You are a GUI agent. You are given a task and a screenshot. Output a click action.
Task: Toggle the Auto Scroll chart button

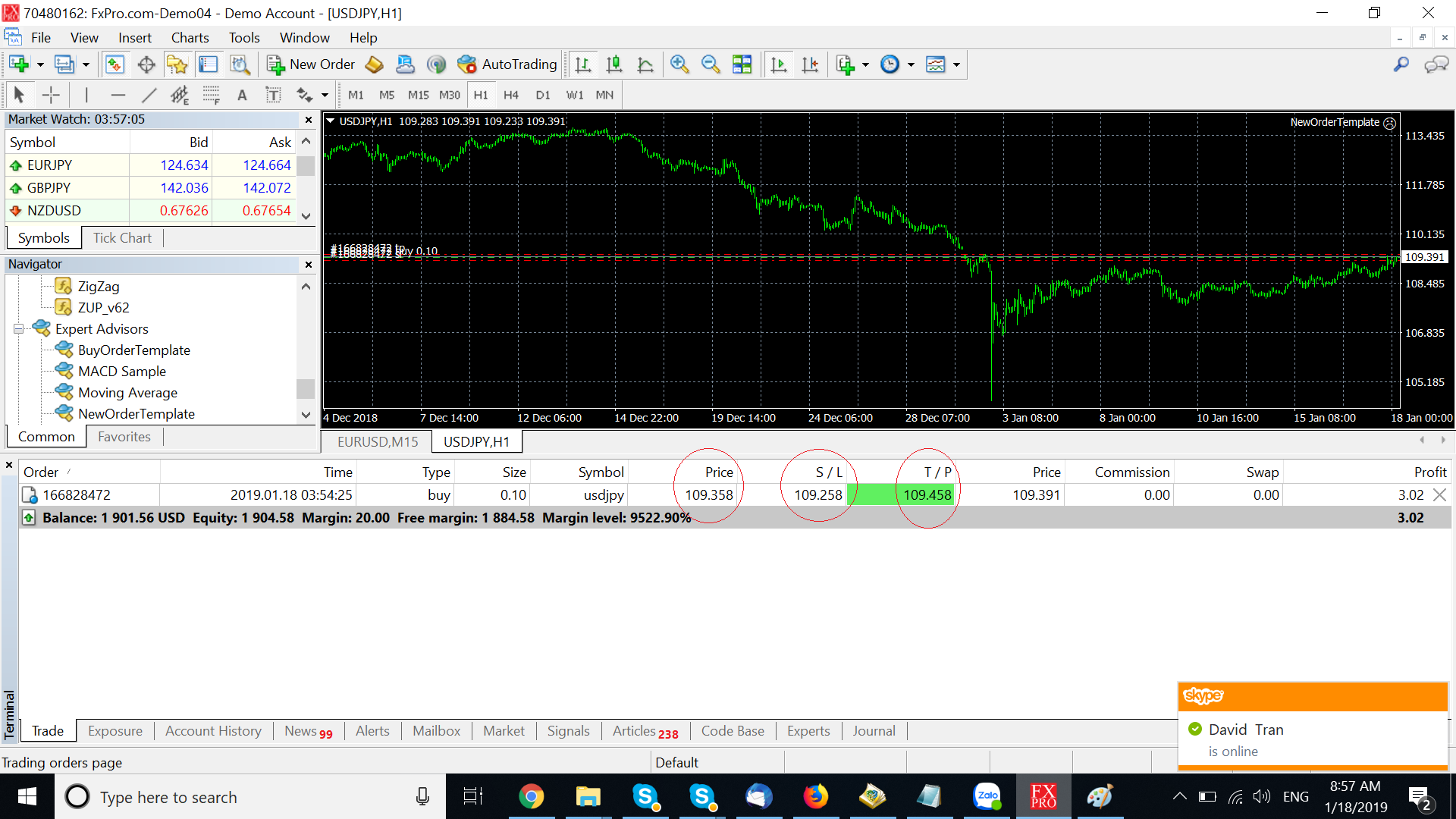[779, 64]
